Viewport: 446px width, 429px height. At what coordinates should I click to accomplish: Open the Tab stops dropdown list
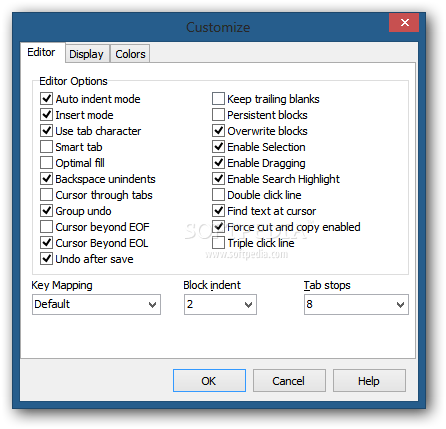tap(356, 304)
